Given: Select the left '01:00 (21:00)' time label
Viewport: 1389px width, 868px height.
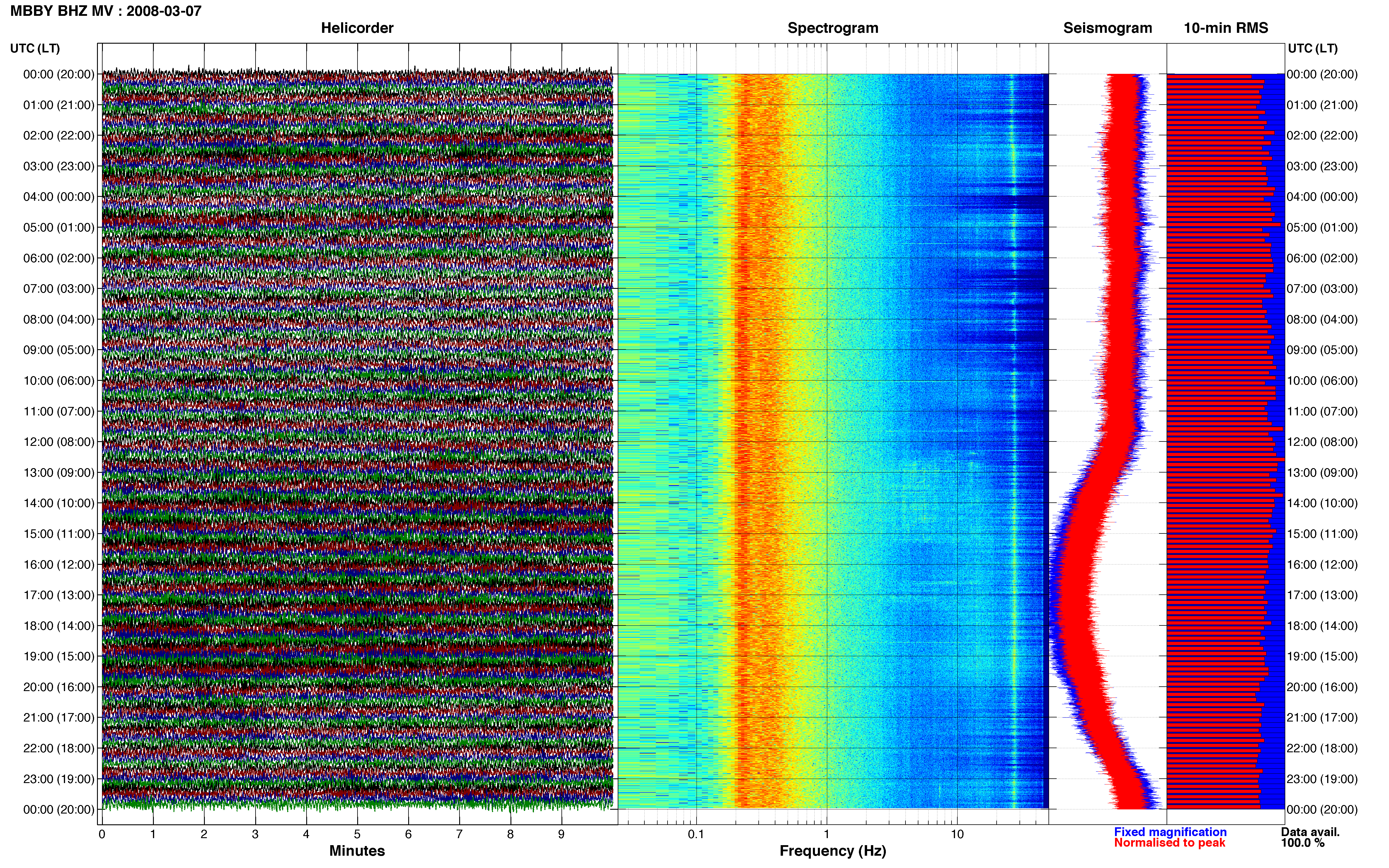Looking at the screenshot, I should coord(59,105).
